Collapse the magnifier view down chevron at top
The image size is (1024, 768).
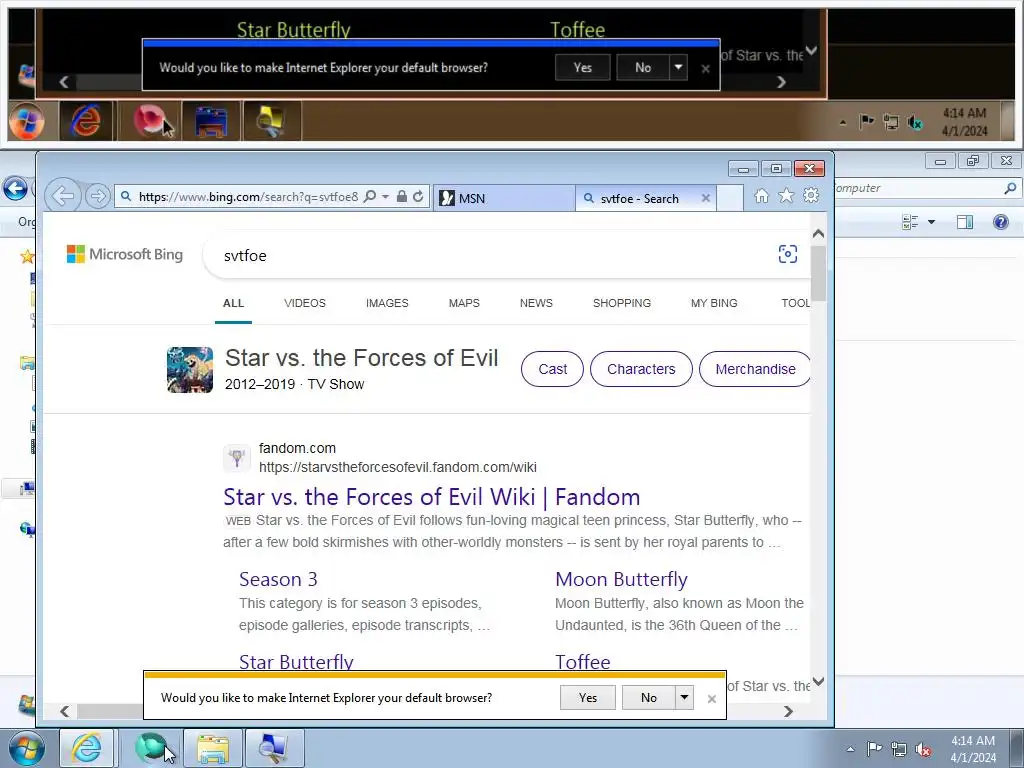tap(811, 50)
